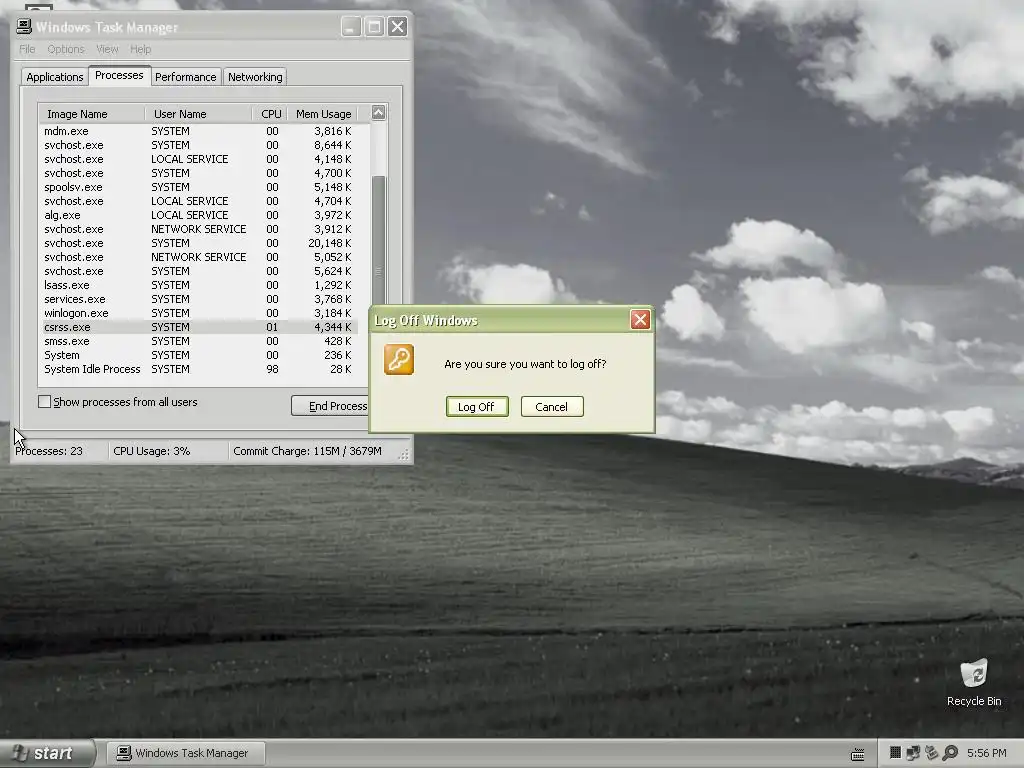Click the process list scroll up arrow
Image resolution: width=1024 pixels, height=768 pixels.
coord(378,112)
